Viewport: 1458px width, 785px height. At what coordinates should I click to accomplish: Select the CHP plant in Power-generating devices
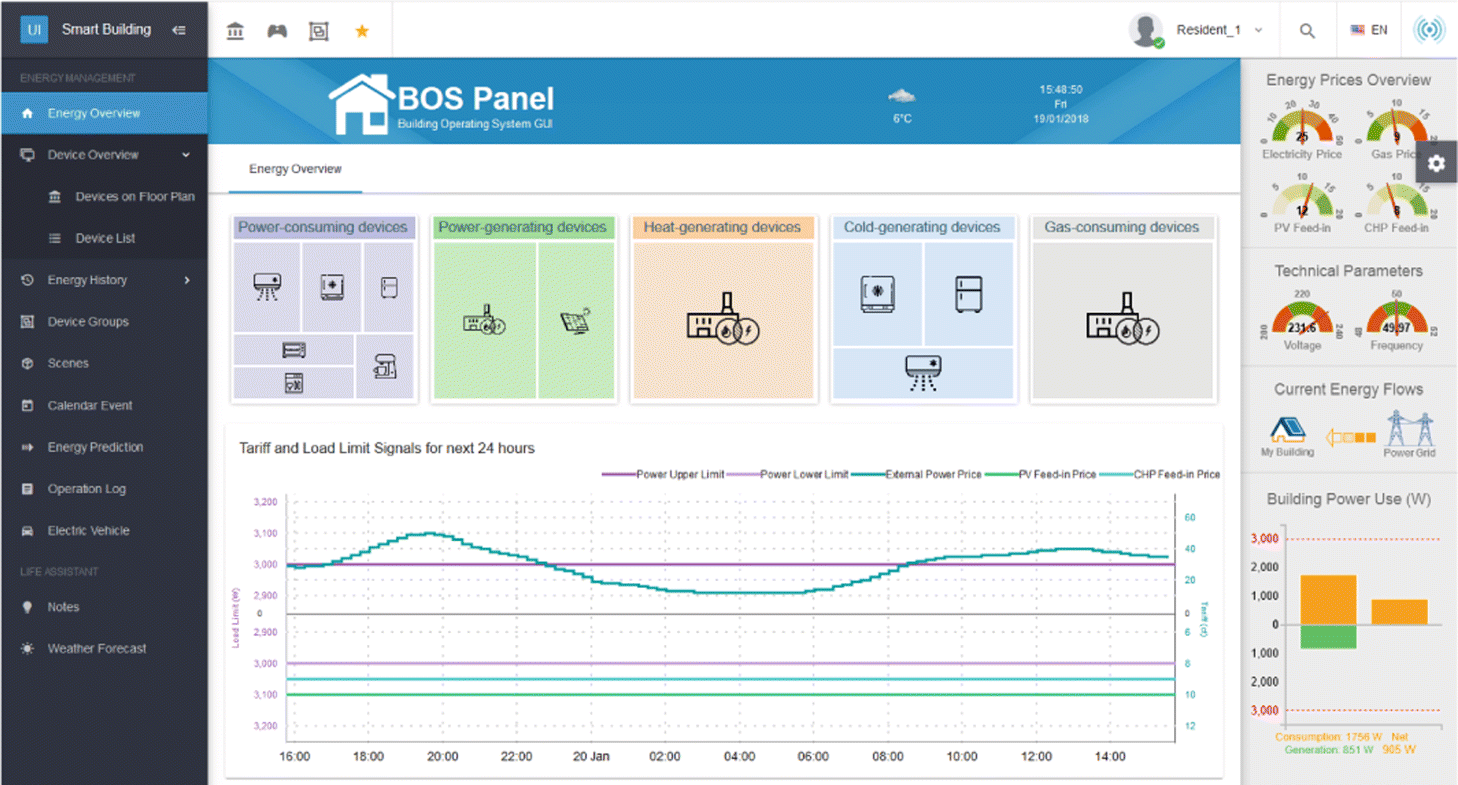point(485,322)
